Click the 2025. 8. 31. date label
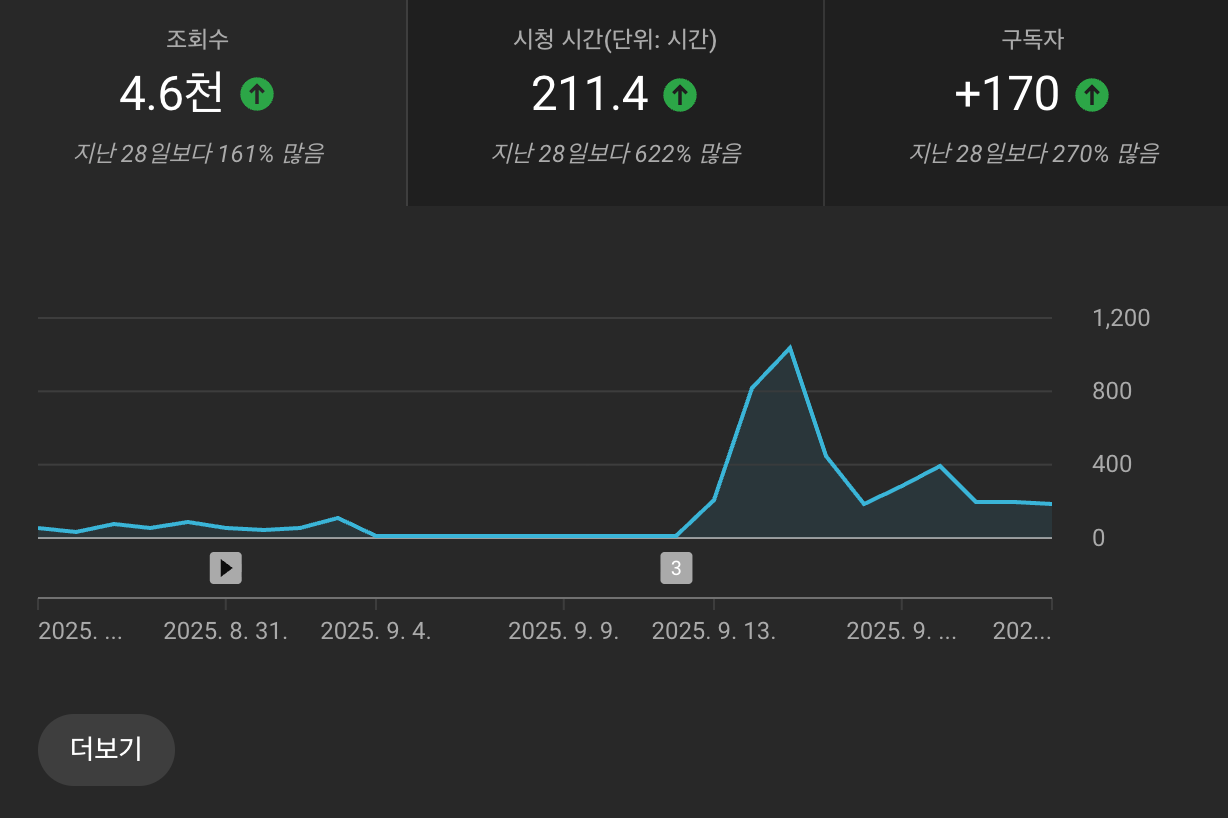Image resolution: width=1228 pixels, height=818 pixels. point(226,632)
